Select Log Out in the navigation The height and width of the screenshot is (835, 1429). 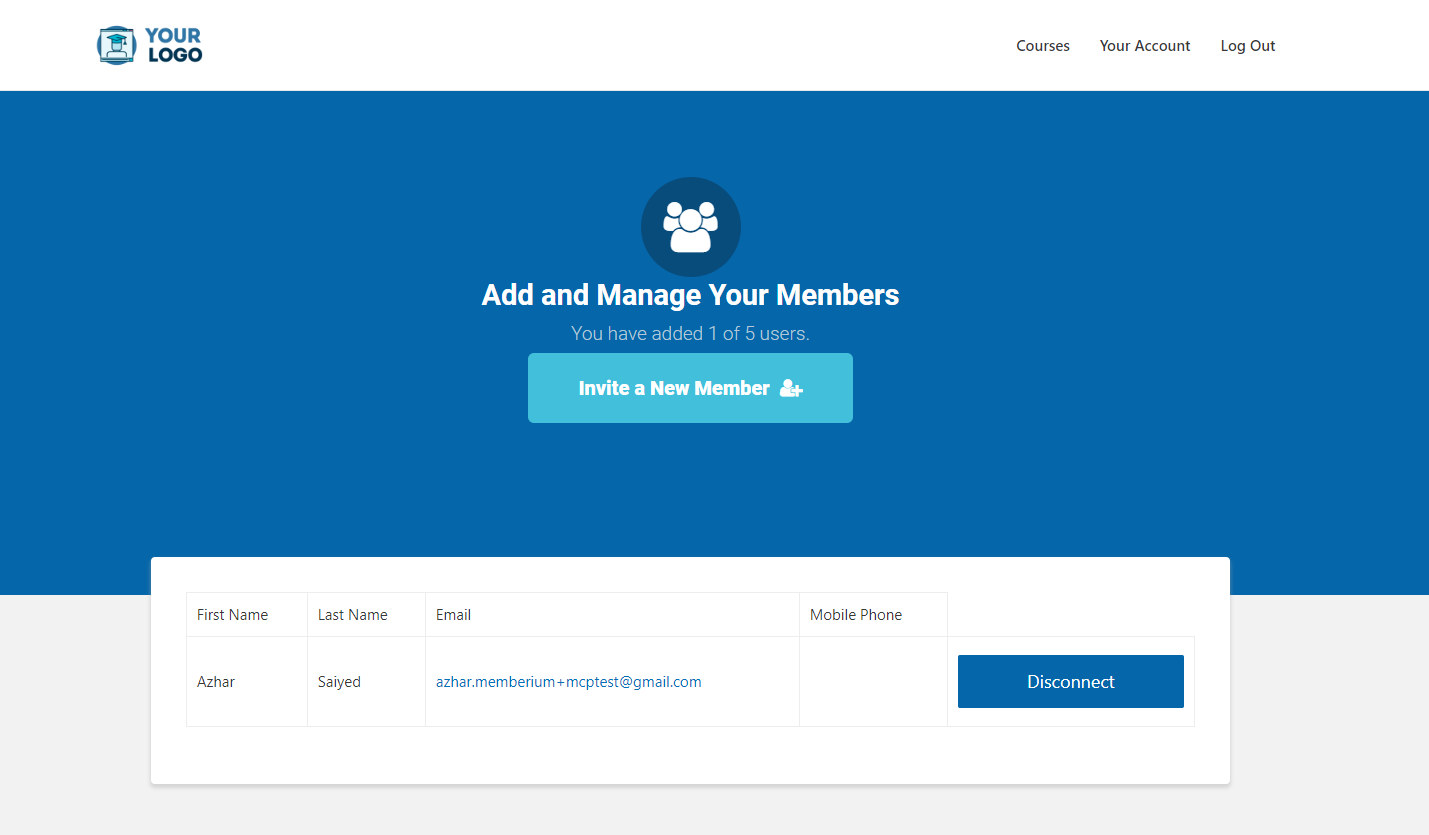tap(1248, 46)
